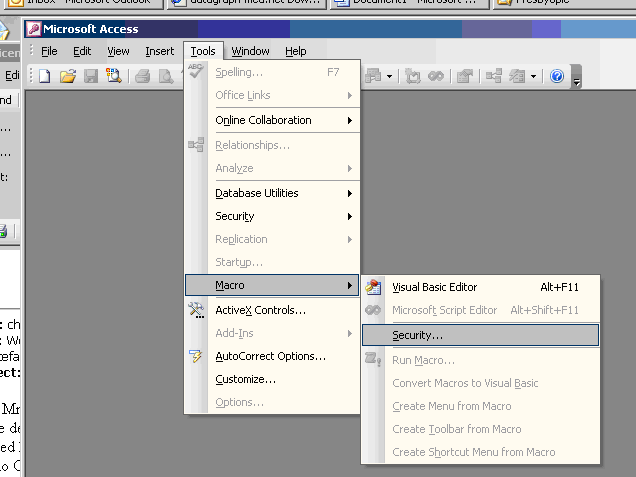This screenshot has height=477, width=636.
Task: Click the Microsoft Access Help icon
Action: (557, 76)
